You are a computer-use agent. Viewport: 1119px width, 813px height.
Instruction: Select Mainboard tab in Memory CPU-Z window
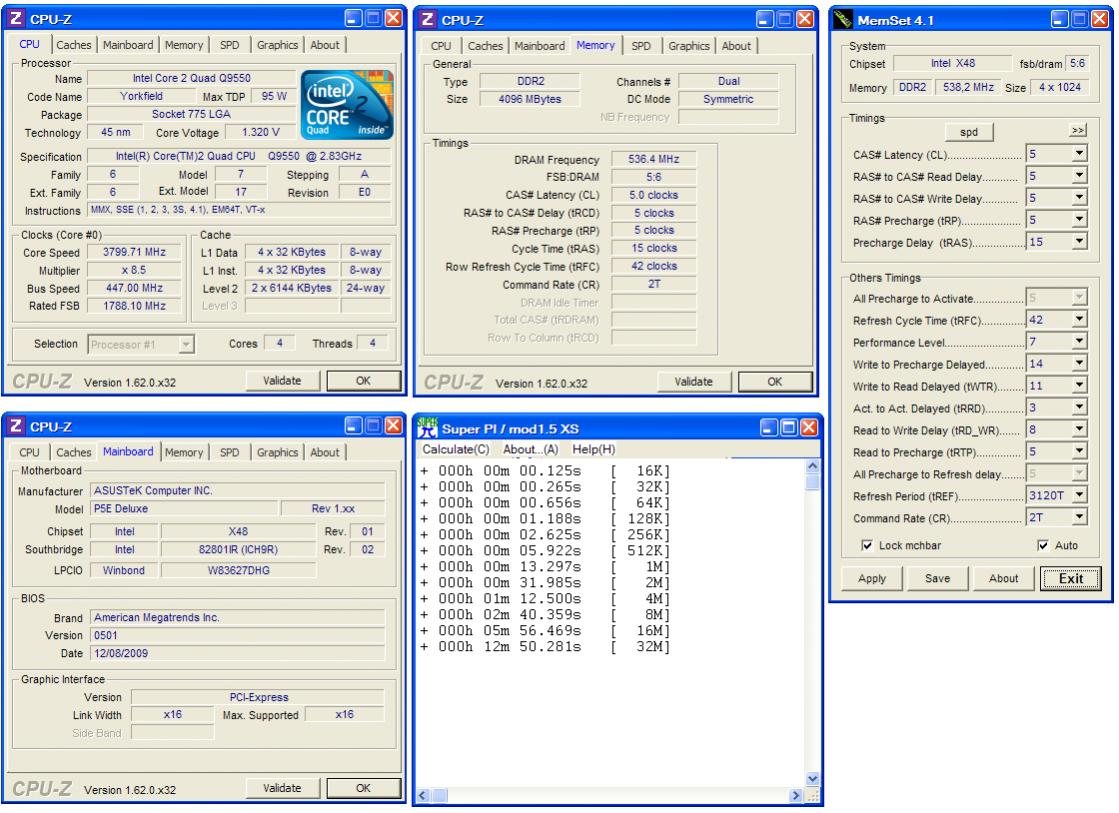tap(539, 46)
